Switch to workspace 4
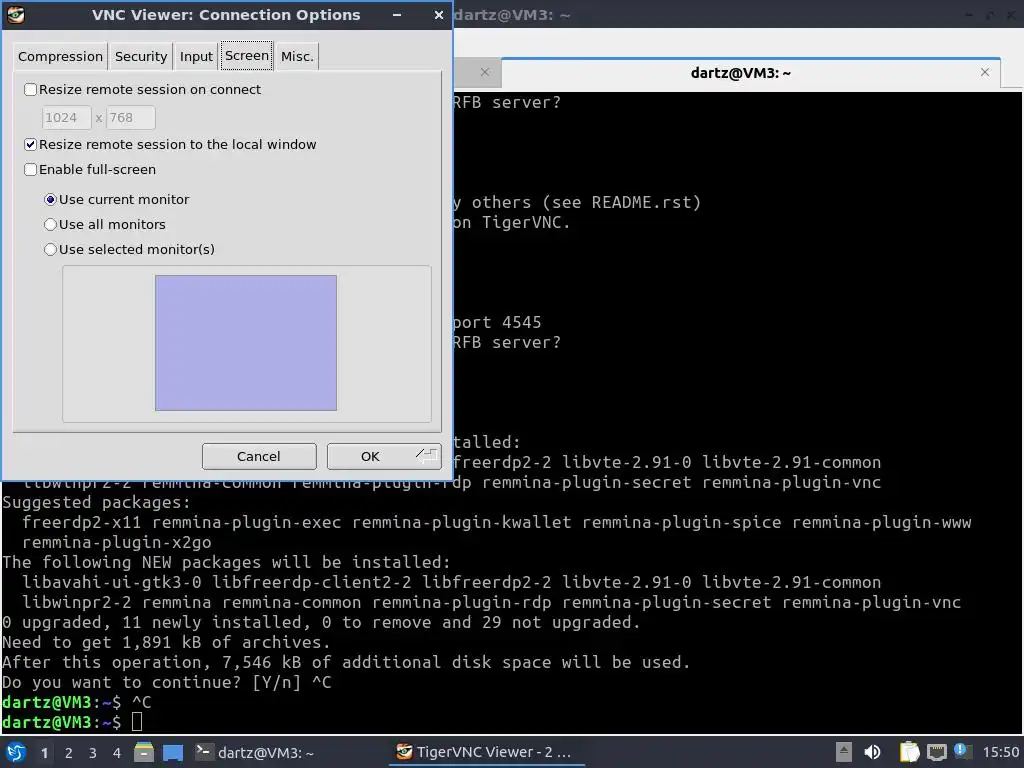1024x768 pixels. [117, 753]
